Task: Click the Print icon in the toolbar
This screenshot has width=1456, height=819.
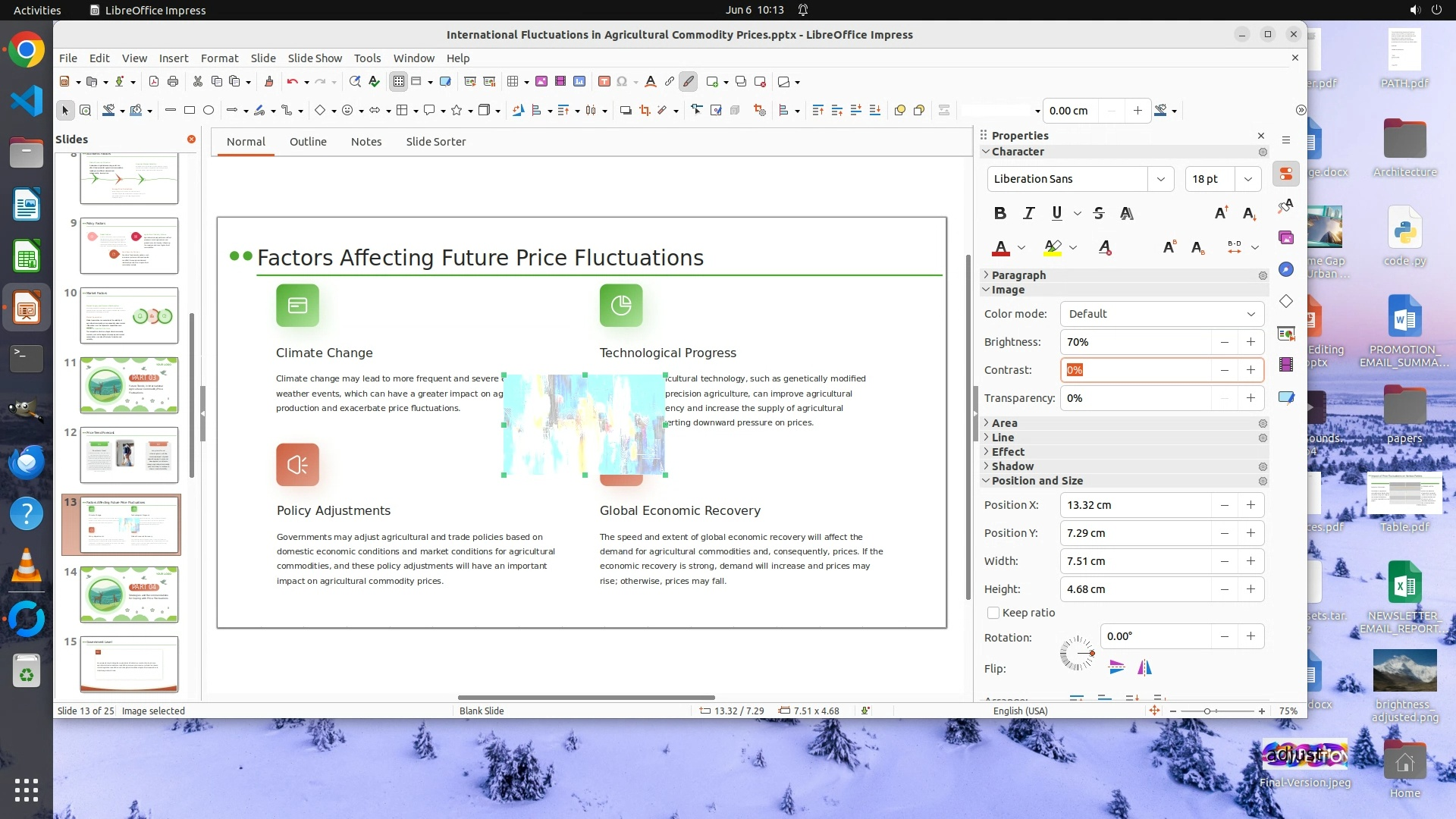Action: [x=173, y=82]
